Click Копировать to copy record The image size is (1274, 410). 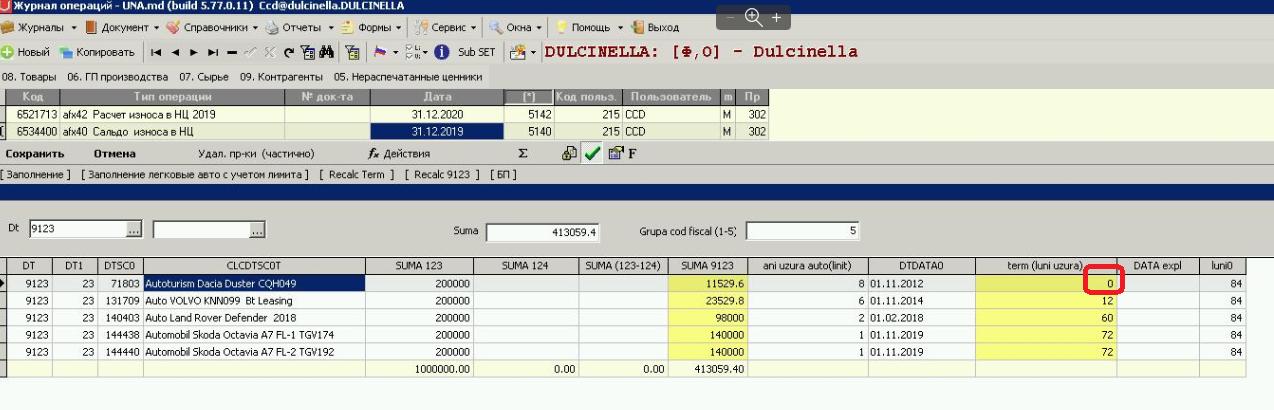coord(97,52)
